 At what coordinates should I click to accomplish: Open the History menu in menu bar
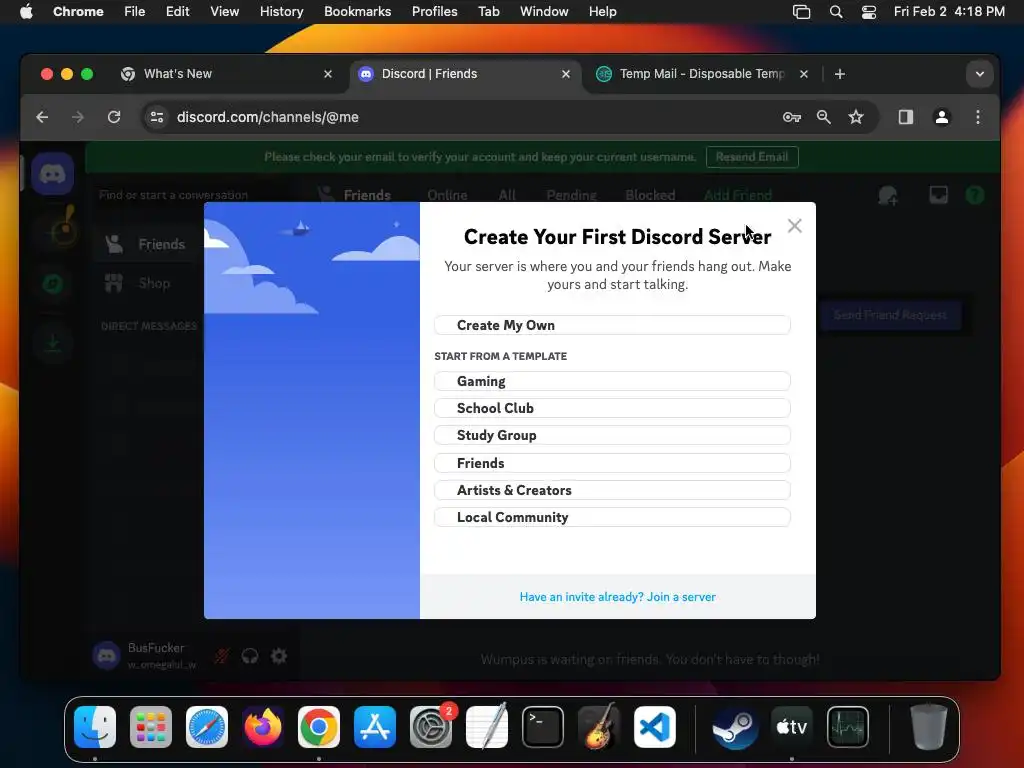click(x=281, y=12)
